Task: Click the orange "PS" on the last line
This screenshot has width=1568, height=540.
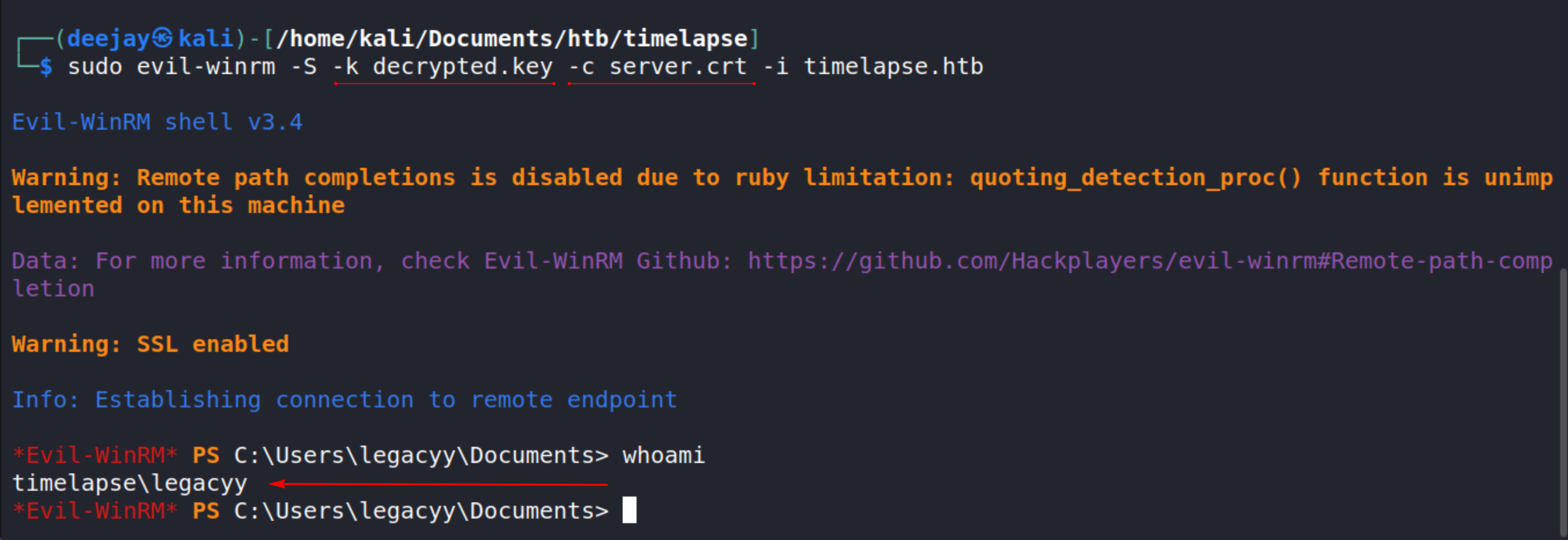Action: pos(206,511)
